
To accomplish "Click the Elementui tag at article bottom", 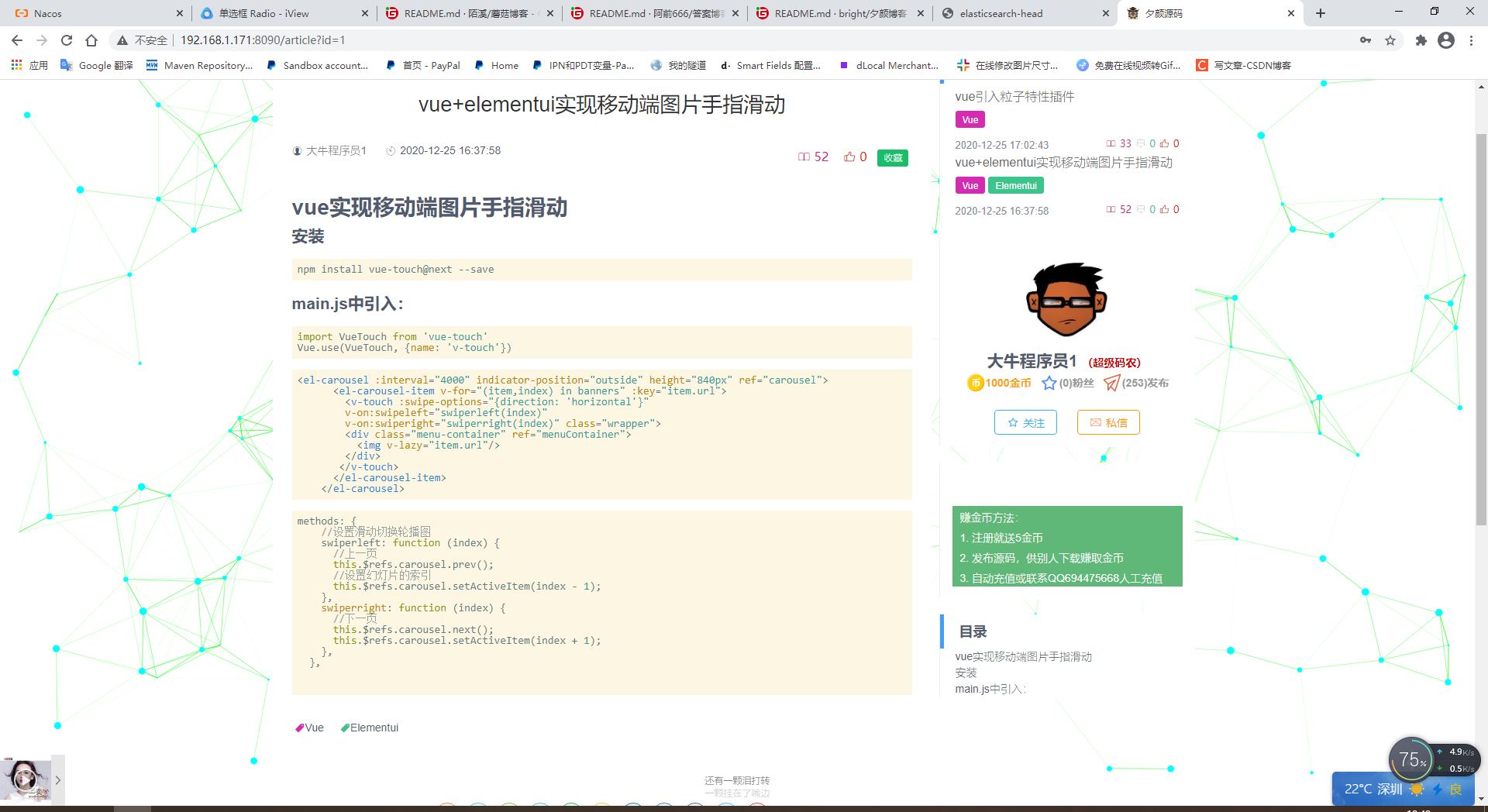I will click(x=370, y=728).
